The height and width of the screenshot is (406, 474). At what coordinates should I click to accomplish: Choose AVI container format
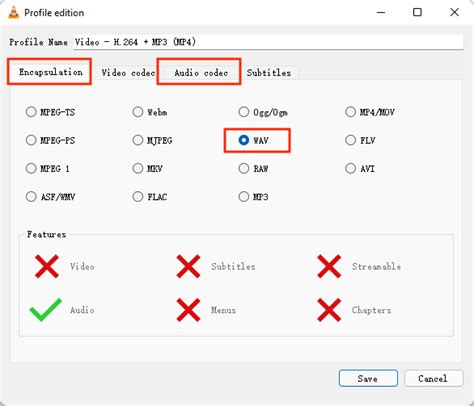350,169
